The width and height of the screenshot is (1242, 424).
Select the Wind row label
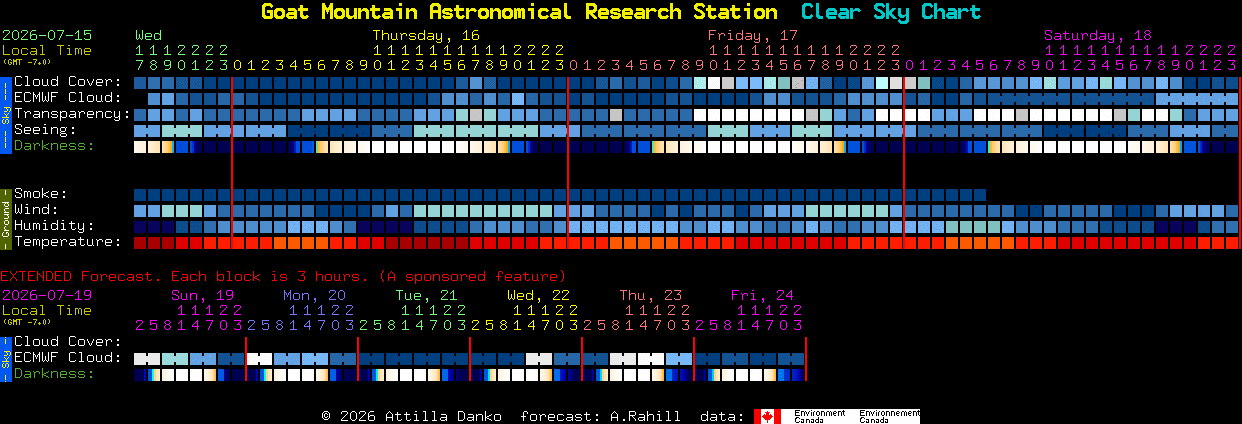(x=37, y=210)
